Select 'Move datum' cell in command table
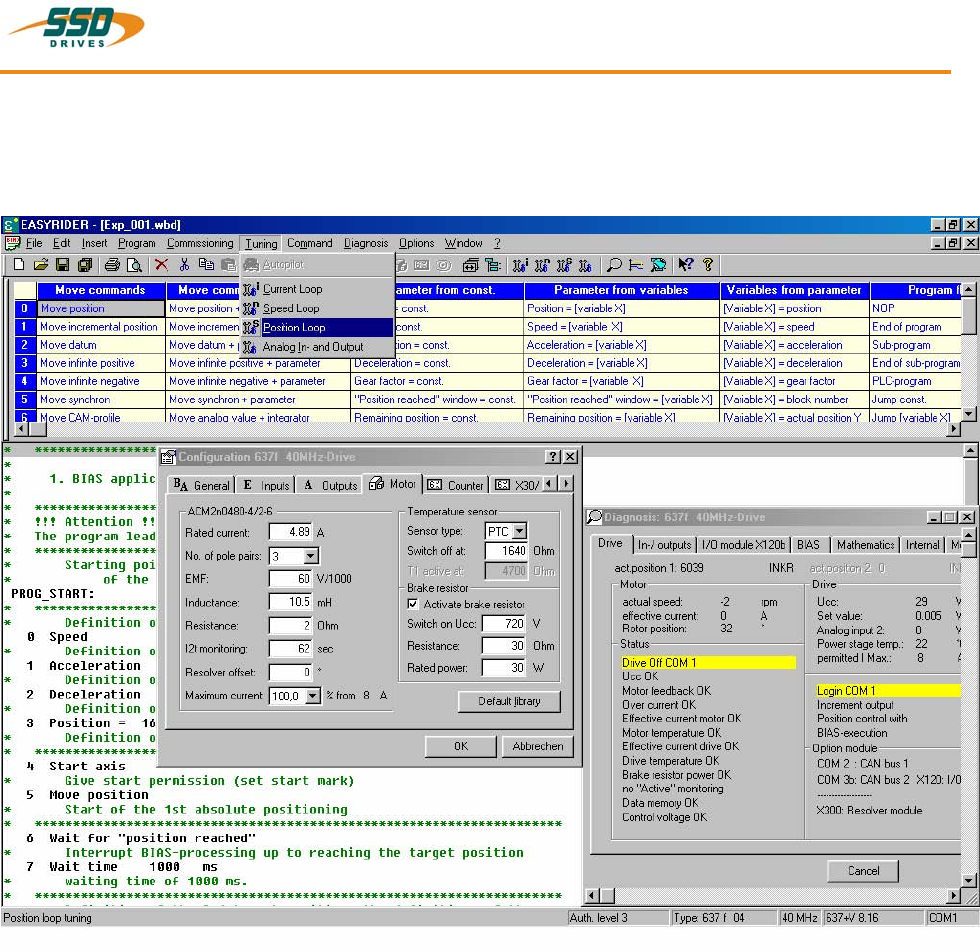 coord(101,345)
